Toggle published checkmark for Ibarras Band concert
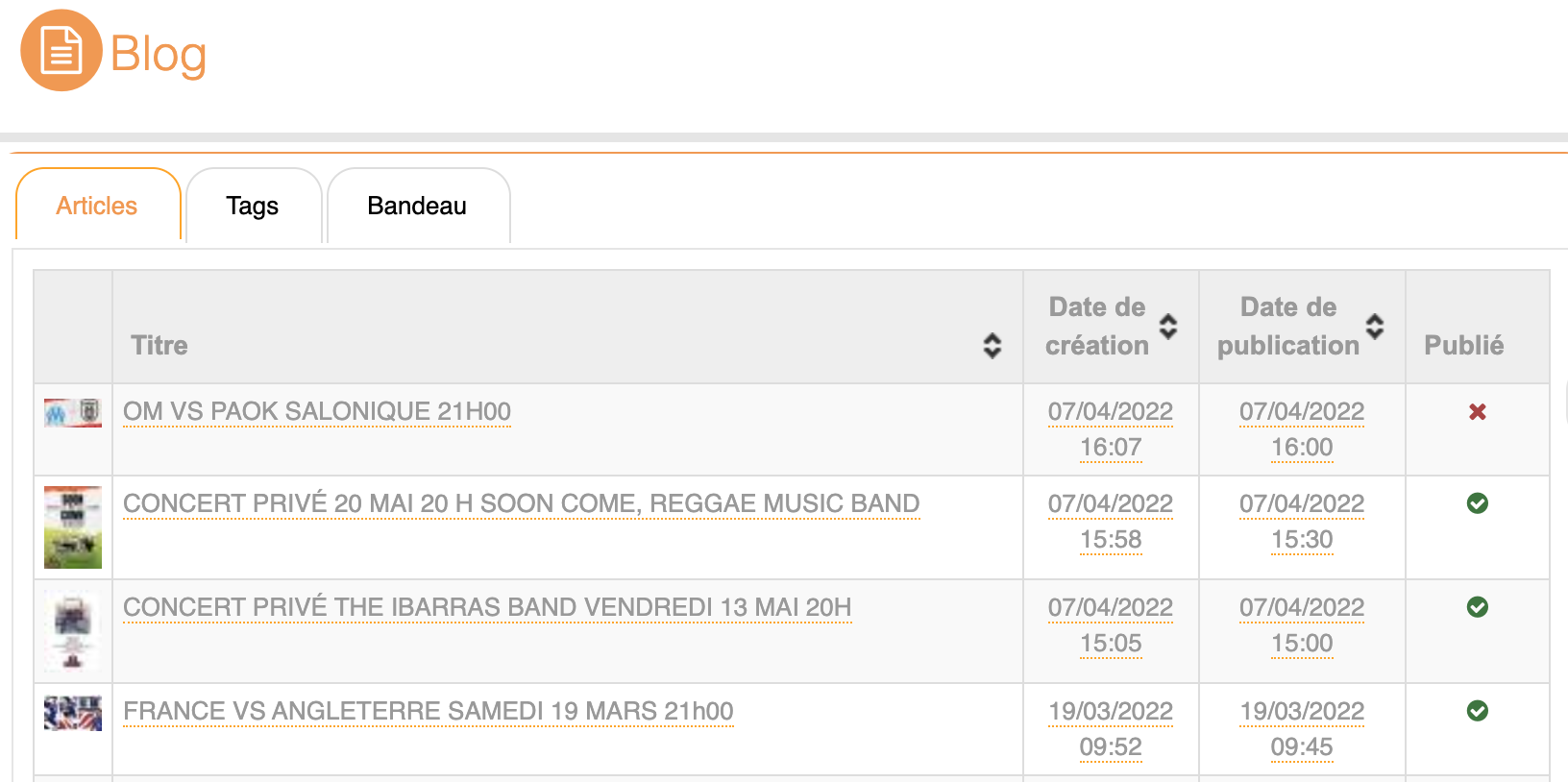Viewport: 1568px width, 782px height. point(1478,607)
